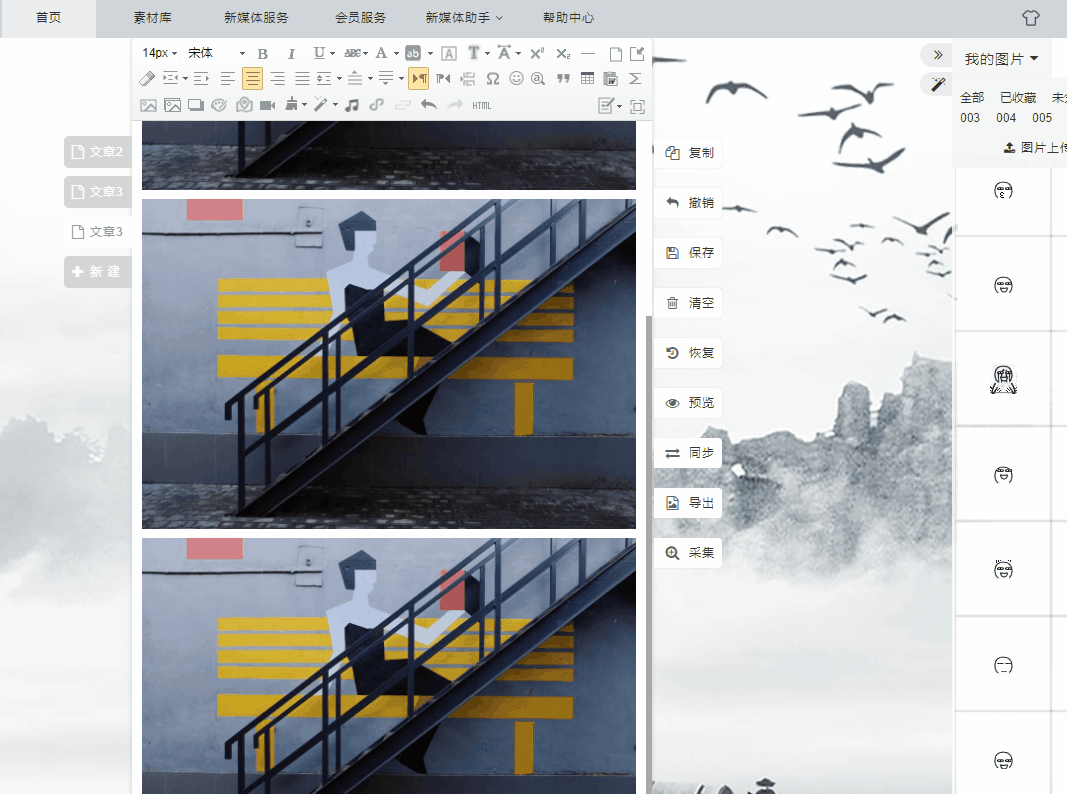Open 新媒体服务 menu
This screenshot has width=1067, height=794.
coord(256,18)
